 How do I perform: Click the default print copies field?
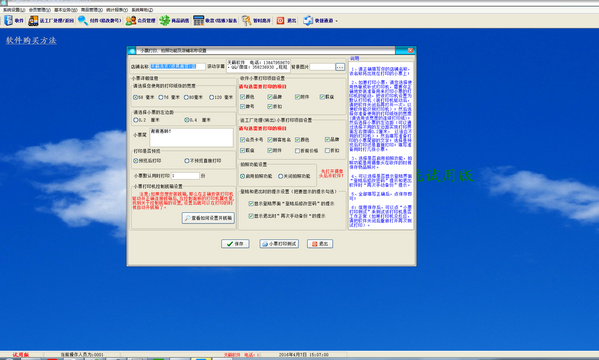tap(185, 176)
